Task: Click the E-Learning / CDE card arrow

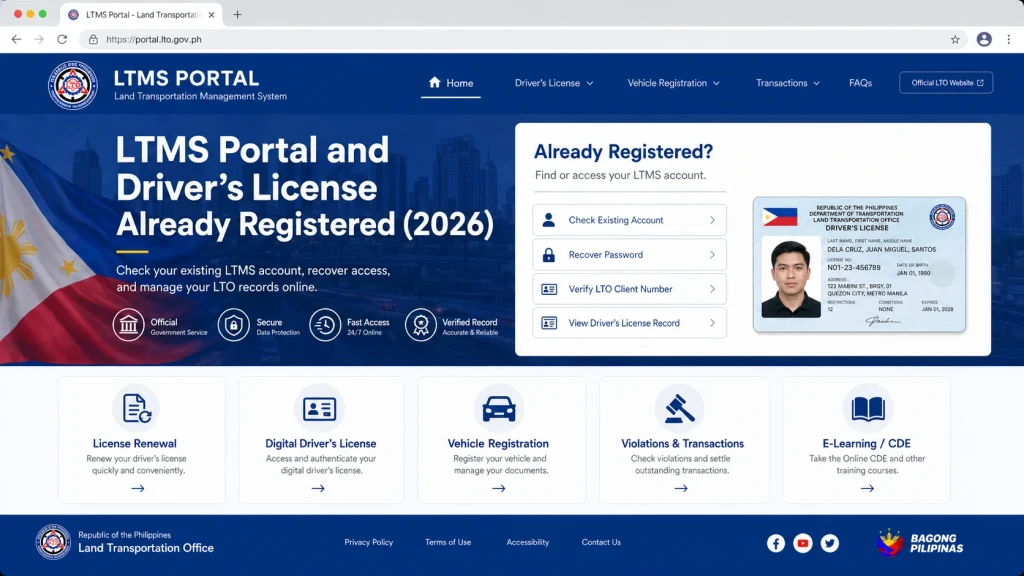Action: tap(867, 488)
